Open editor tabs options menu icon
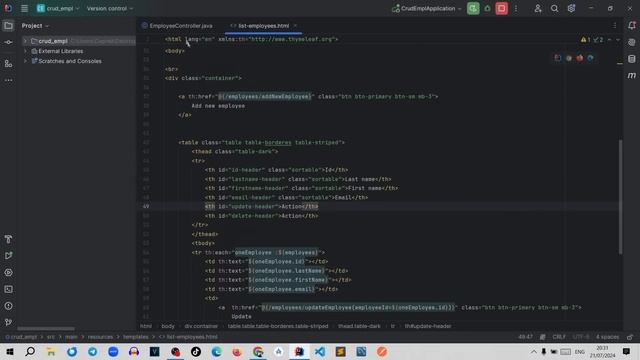Viewport: 640px width, 360px height. click(x=615, y=26)
